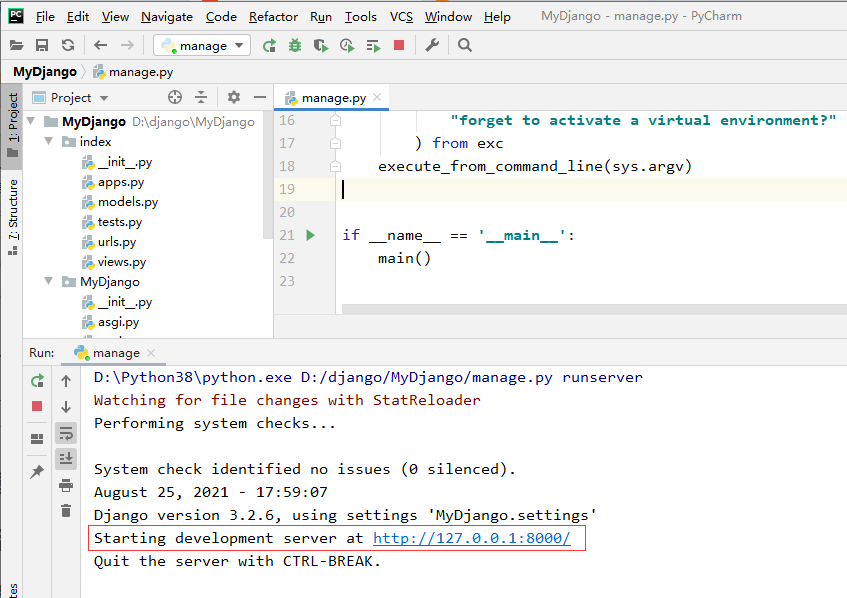The width and height of the screenshot is (847, 598).
Task: Open the Tools menu
Action: tap(360, 17)
